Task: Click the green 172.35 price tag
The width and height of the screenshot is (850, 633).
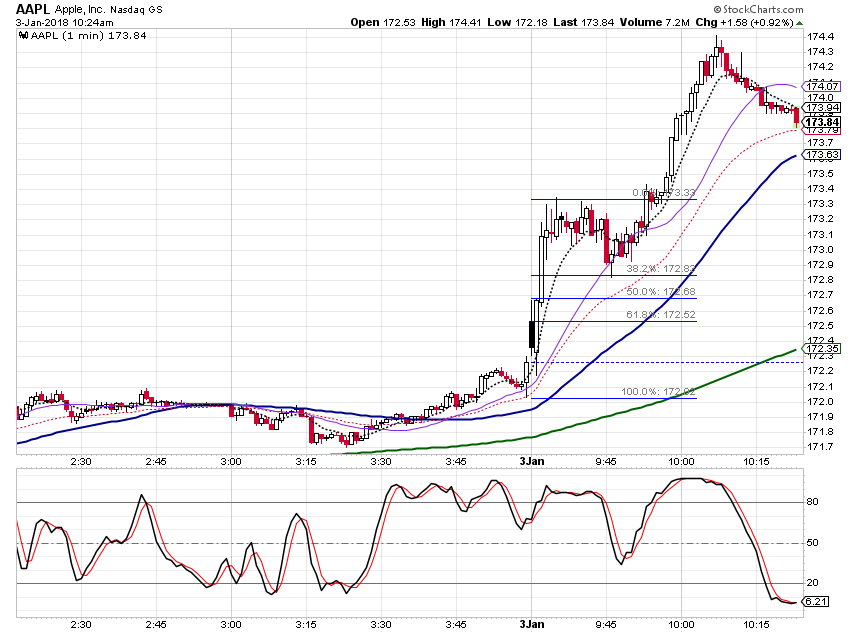Action: point(822,348)
